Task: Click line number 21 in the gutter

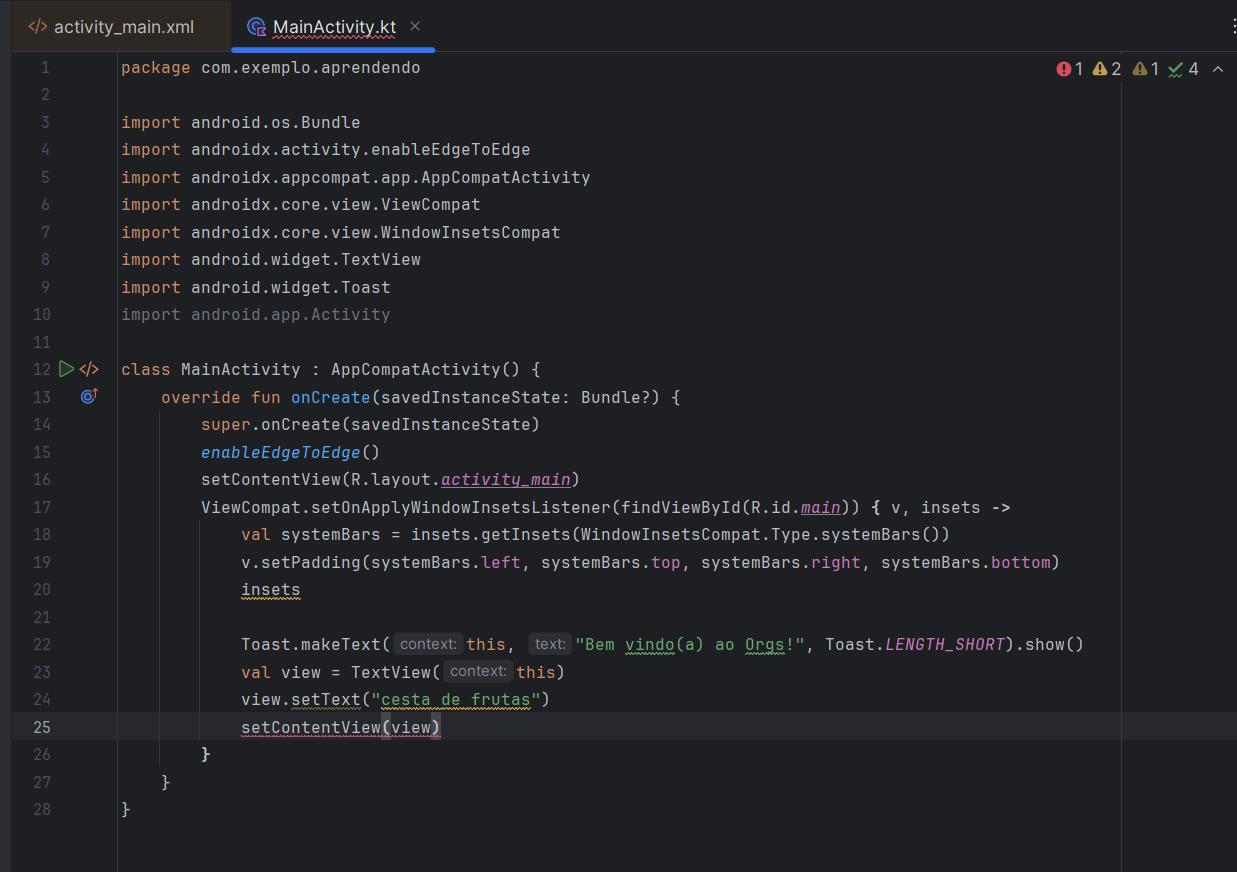Action: 41,617
